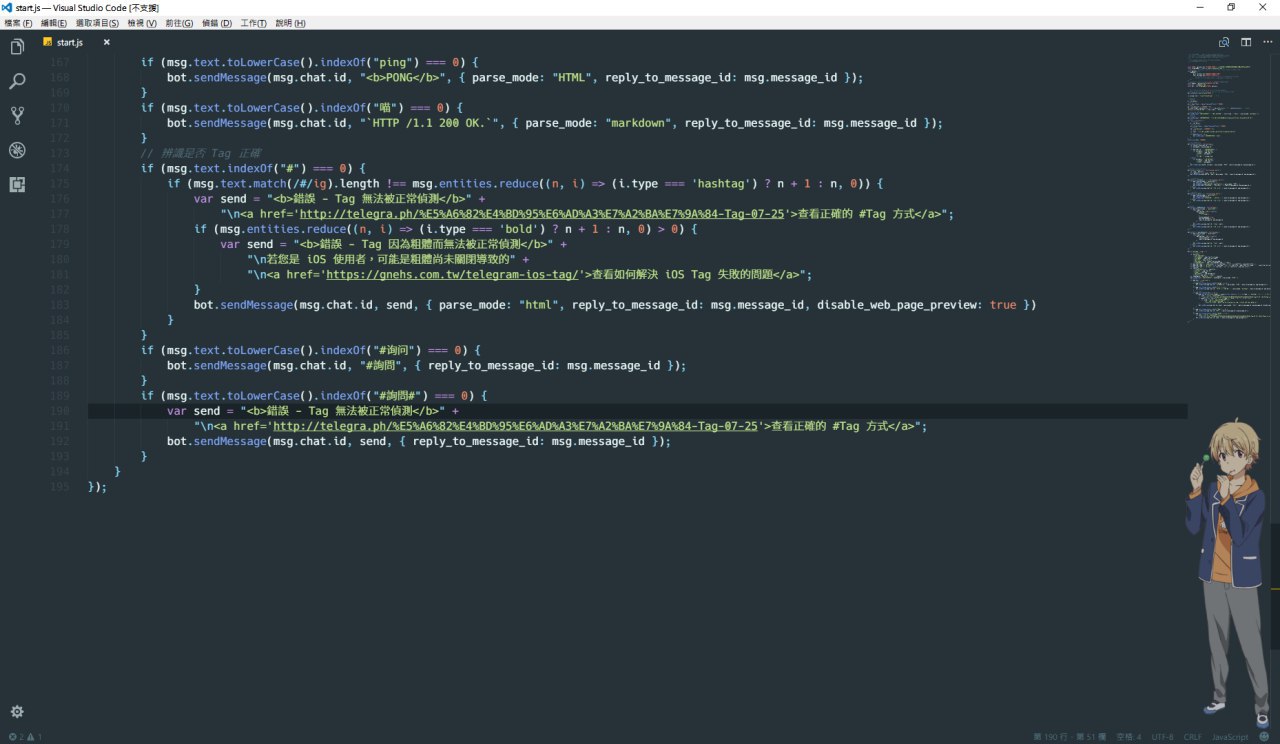
Task: Click the smiley feedback icon in status bar
Action: point(1264,737)
